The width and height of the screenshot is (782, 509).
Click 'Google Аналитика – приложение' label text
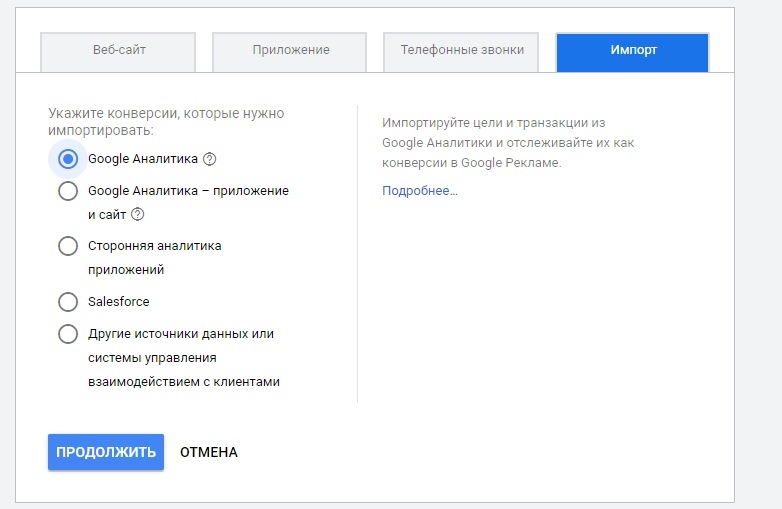click(189, 191)
